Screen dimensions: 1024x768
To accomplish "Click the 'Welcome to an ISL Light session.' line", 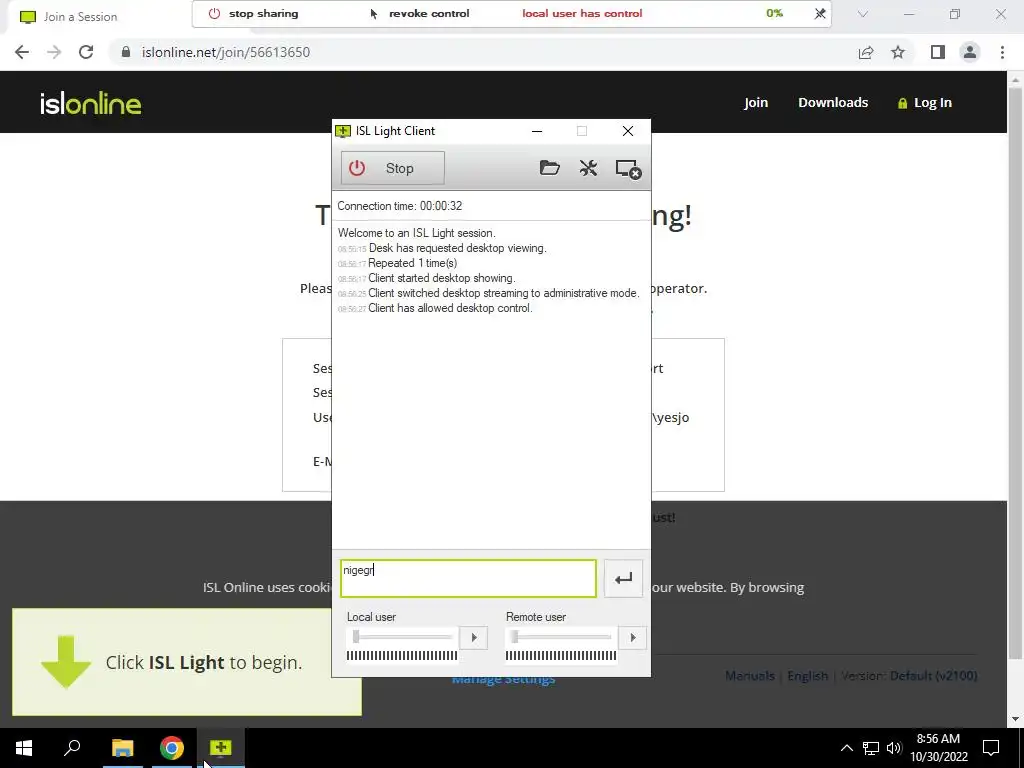I will [417, 233].
